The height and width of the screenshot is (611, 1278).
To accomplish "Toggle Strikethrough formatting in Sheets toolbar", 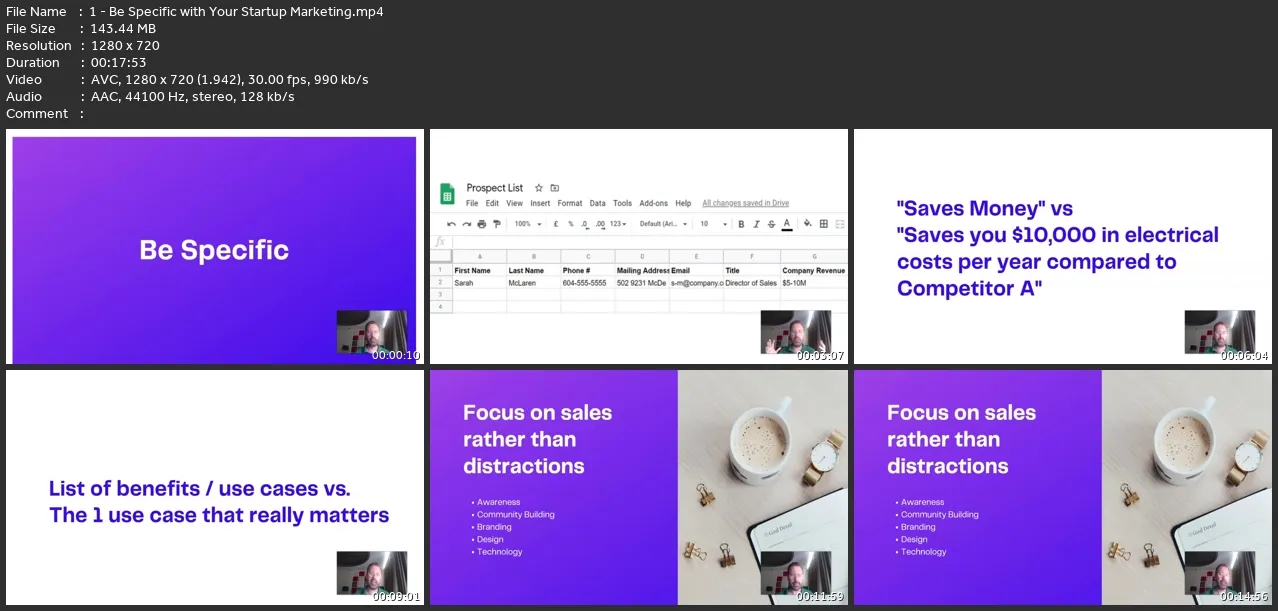I will (x=771, y=224).
